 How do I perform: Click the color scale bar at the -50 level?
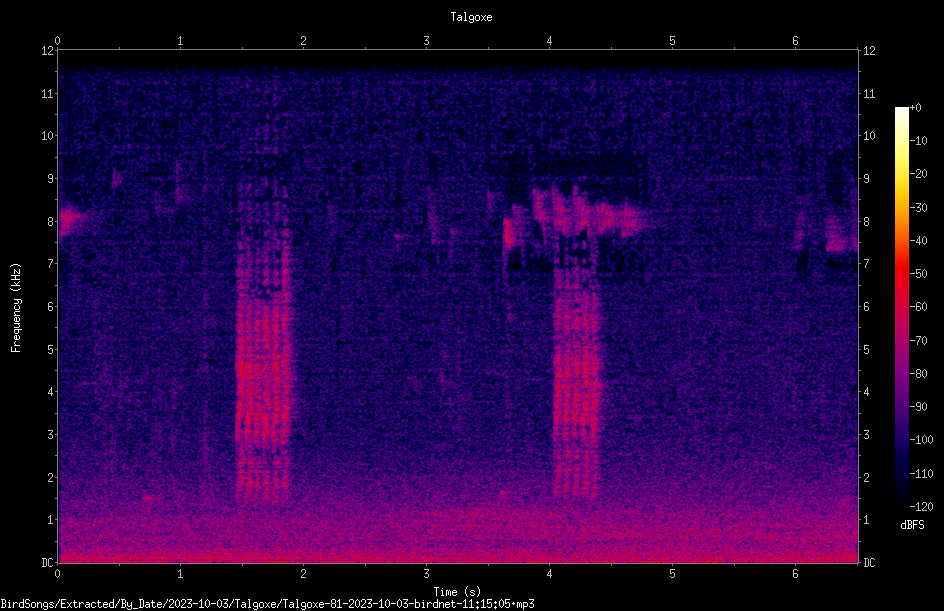(x=901, y=273)
